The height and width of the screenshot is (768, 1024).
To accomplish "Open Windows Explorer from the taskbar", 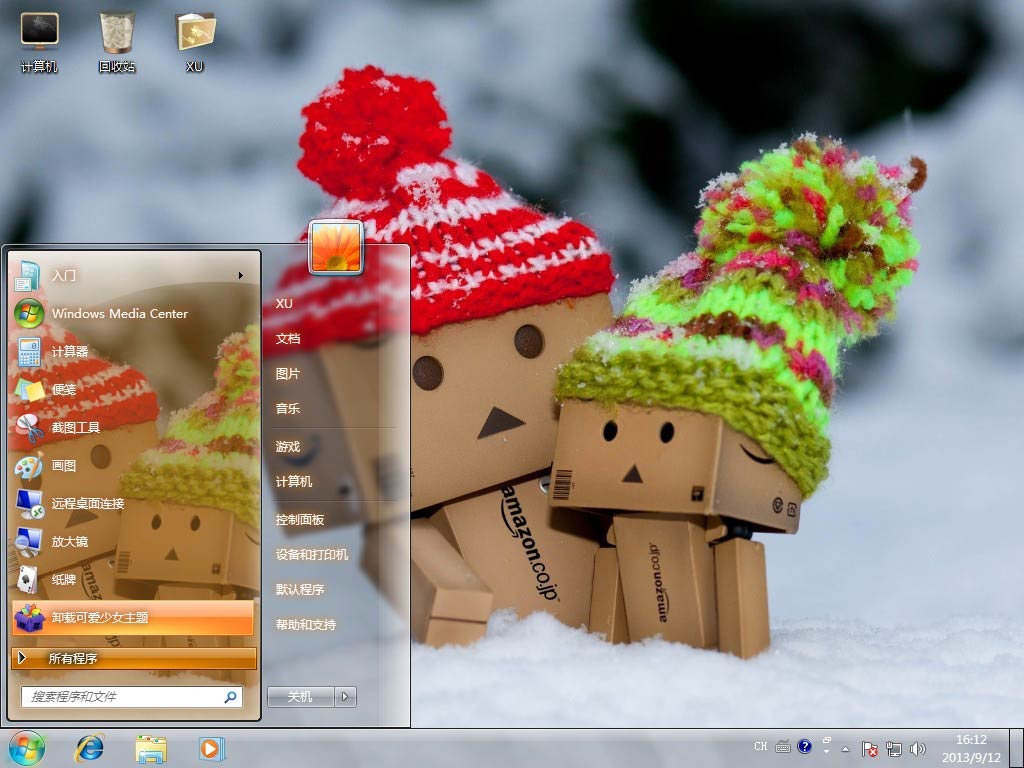I will 151,748.
